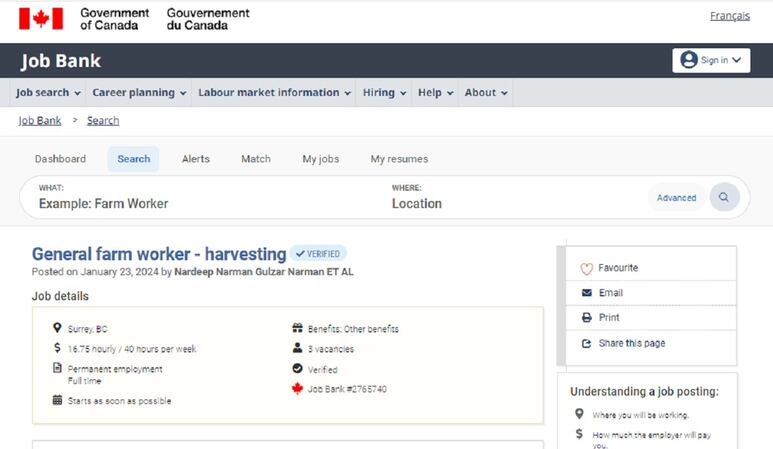Expand the About menu

coord(486,93)
